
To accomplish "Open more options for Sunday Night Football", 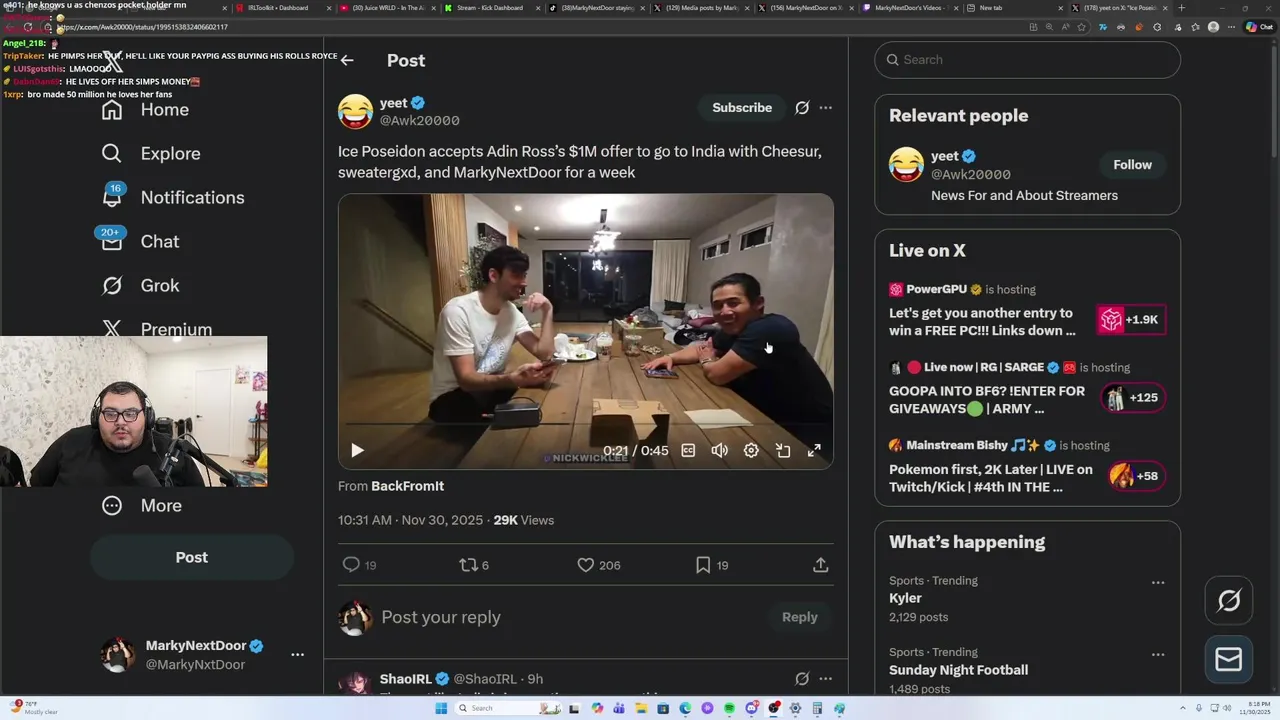I will tap(1157, 654).
